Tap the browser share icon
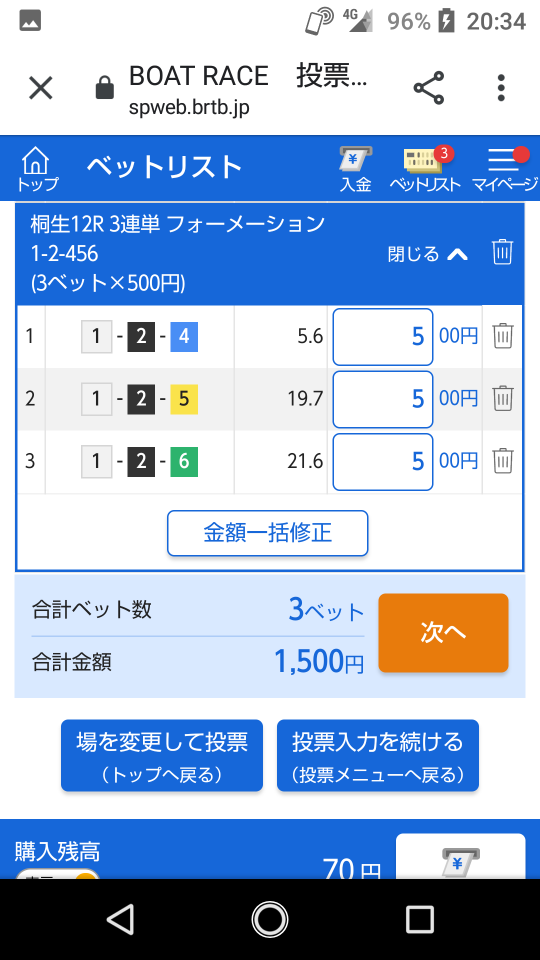540x960 pixels. pos(429,88)
